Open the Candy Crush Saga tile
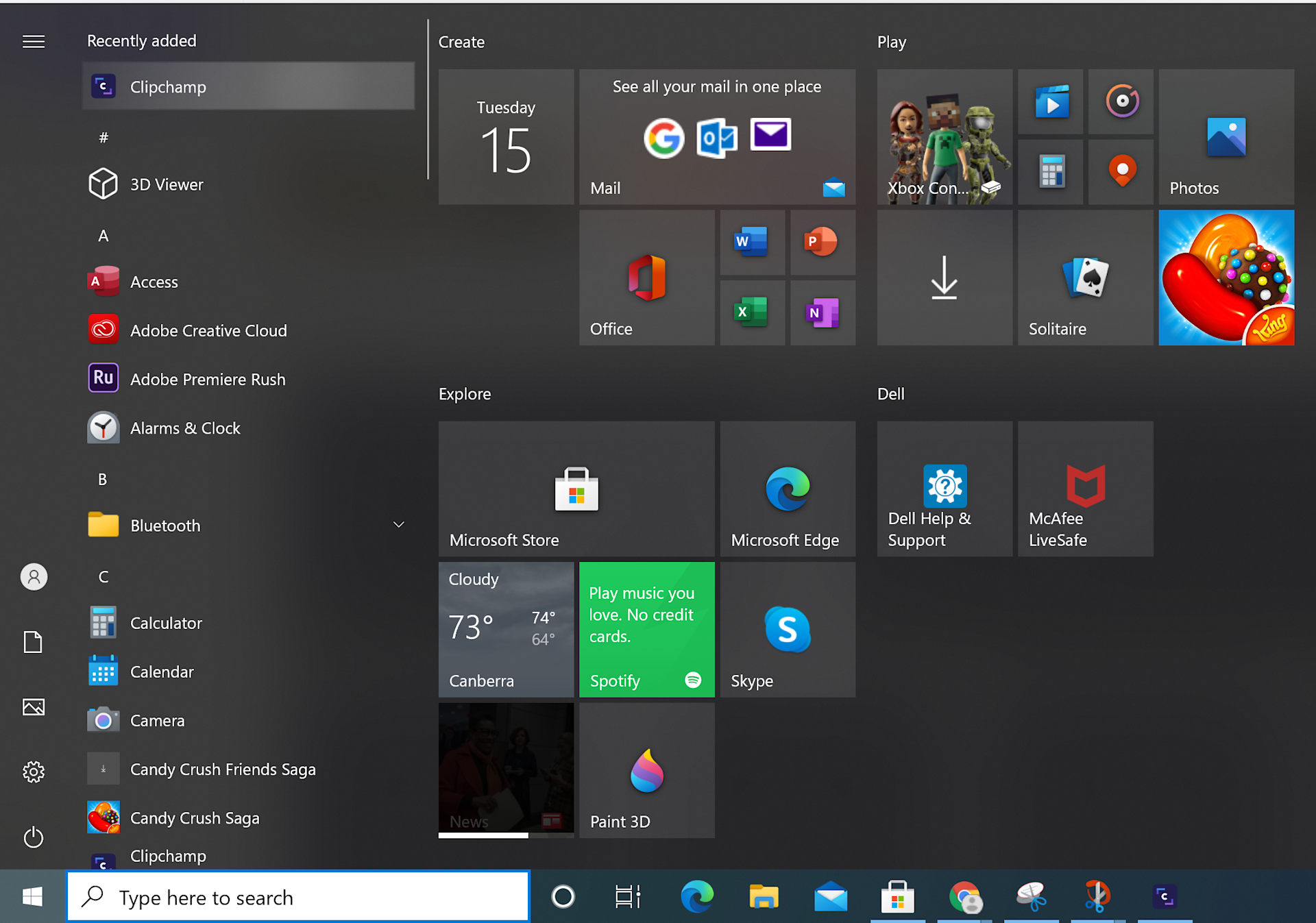This screenshot has height=923, width=1316. pos(1226,278)
